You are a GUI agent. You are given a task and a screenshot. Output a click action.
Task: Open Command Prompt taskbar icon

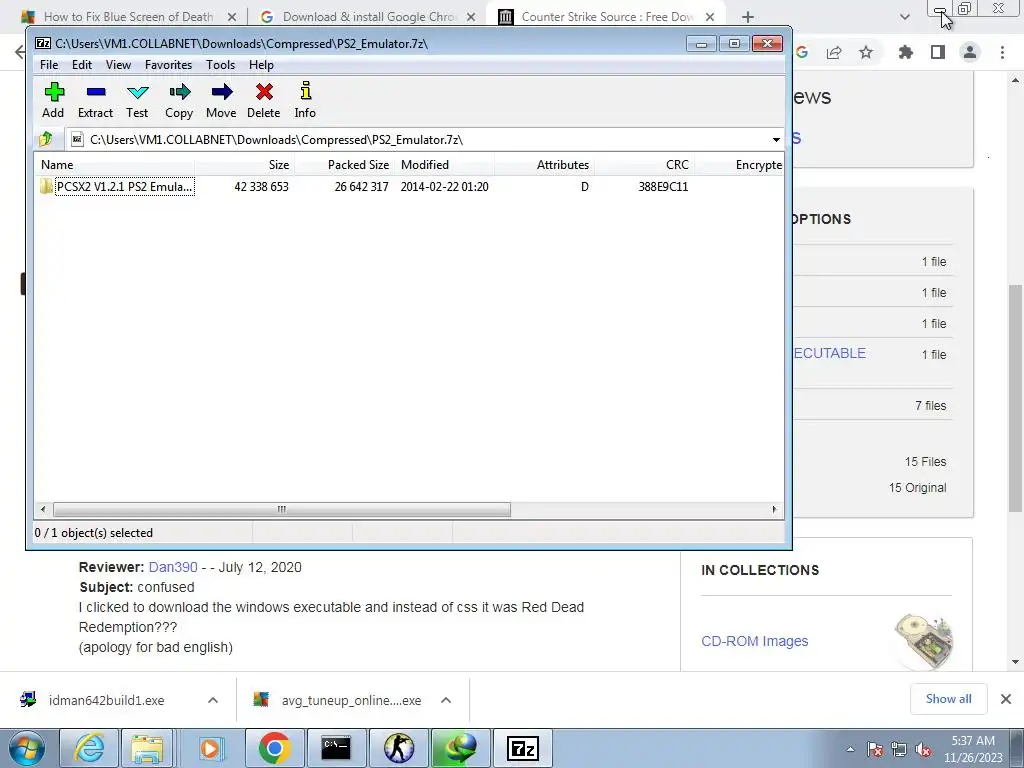[336, 748]
